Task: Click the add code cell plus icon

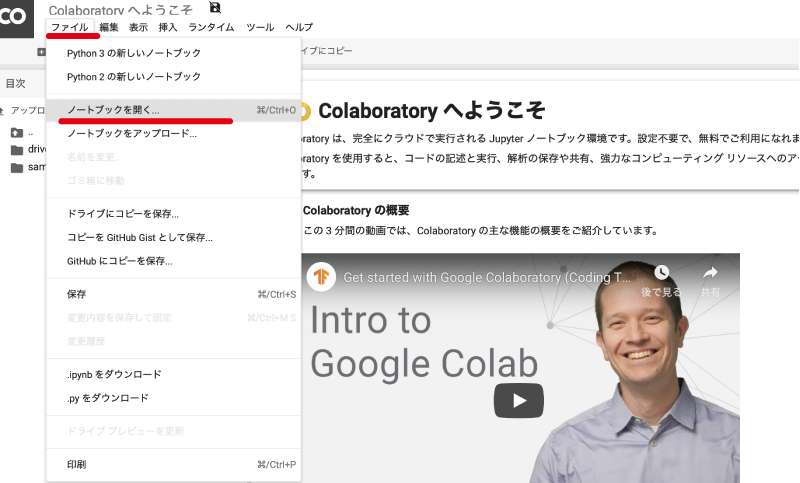Action: 41,52
